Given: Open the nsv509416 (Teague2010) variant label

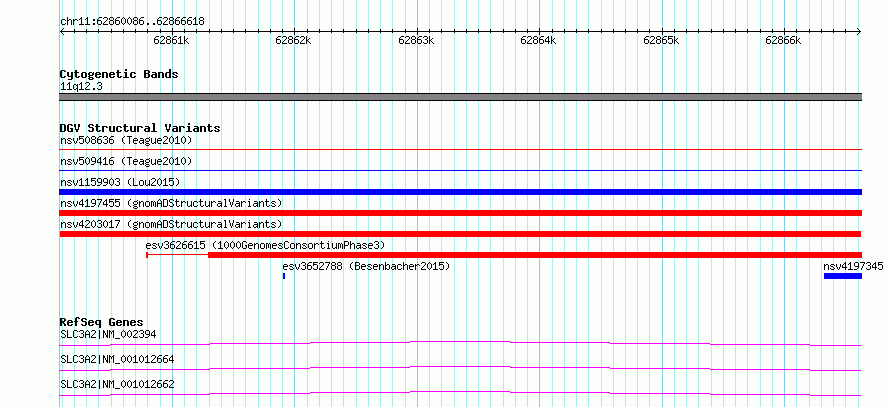Looking at the screenshot, I should [126, 162].
